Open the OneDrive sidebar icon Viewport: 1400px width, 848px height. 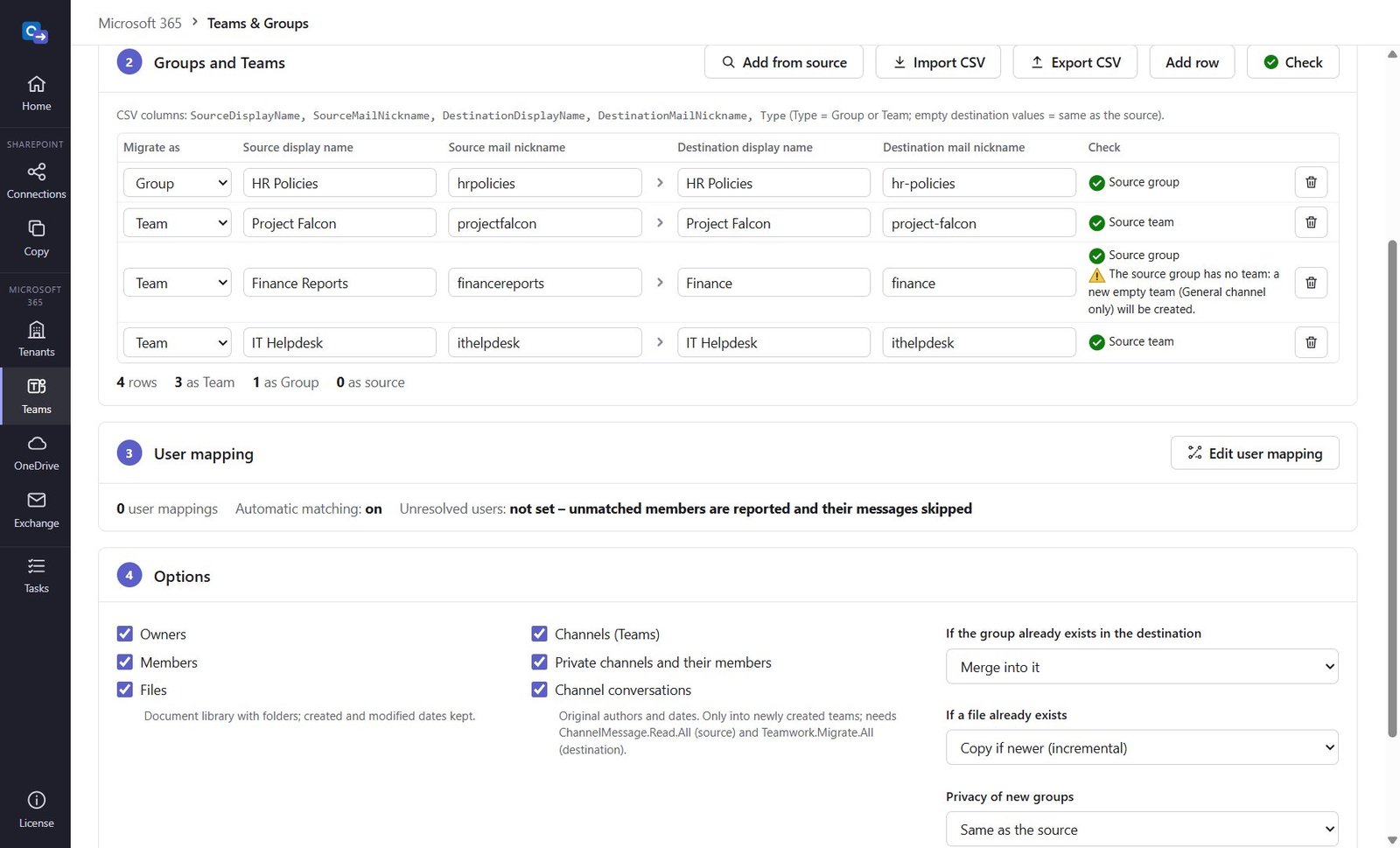tap(36, 452)
